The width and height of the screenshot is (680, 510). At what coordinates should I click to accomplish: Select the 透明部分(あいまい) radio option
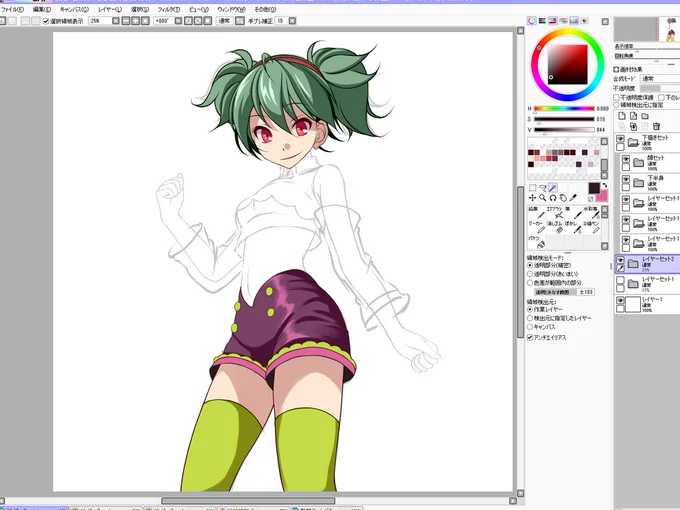click(530, 274)
